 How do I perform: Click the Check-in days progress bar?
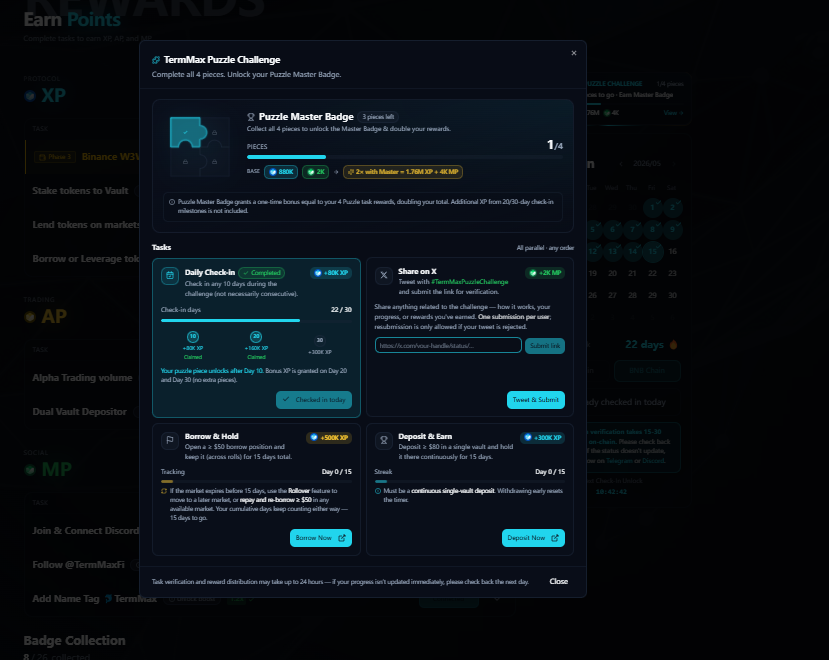click(256, 320)
